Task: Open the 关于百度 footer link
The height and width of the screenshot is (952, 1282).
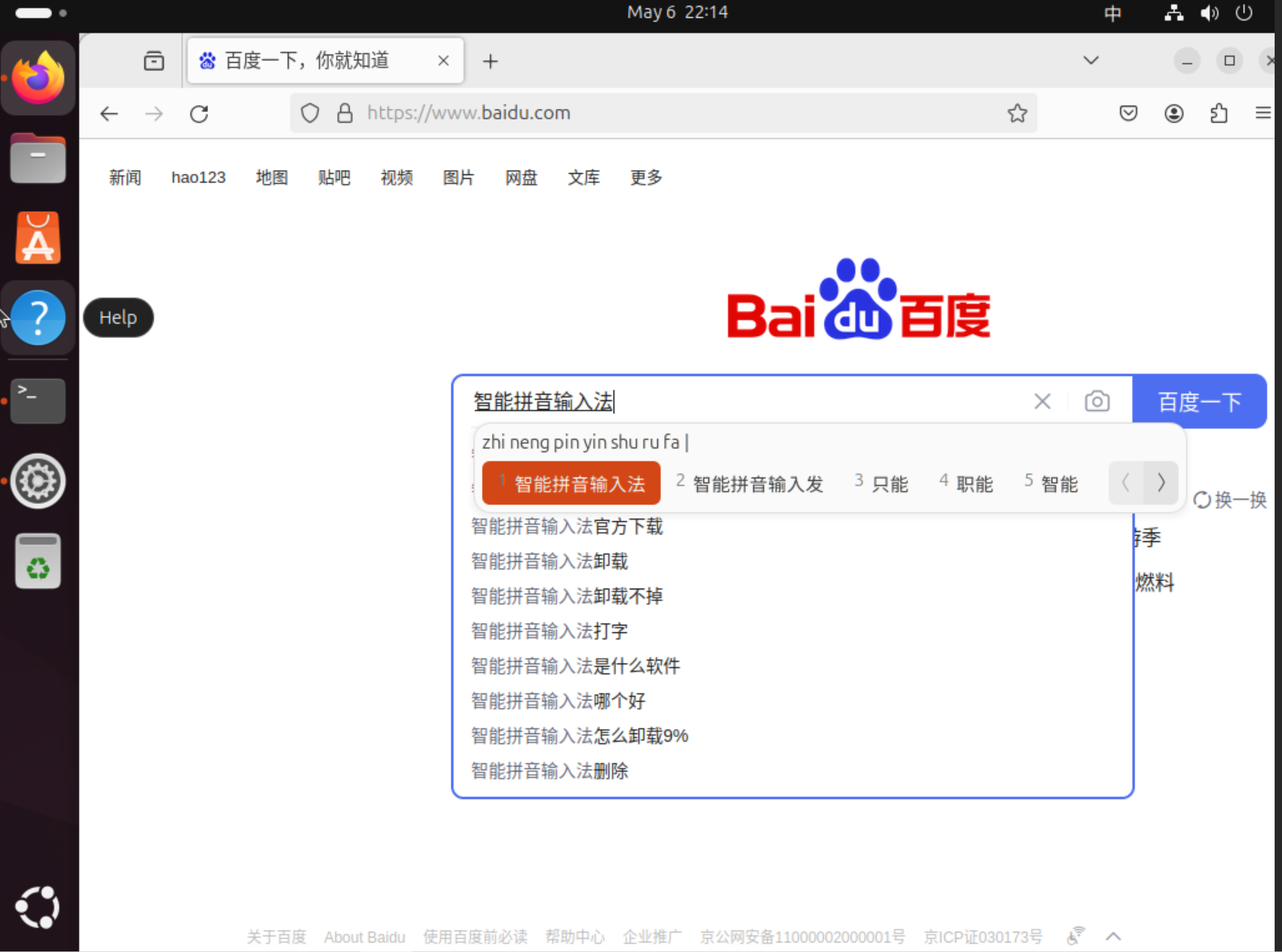Action: point(277,937)
